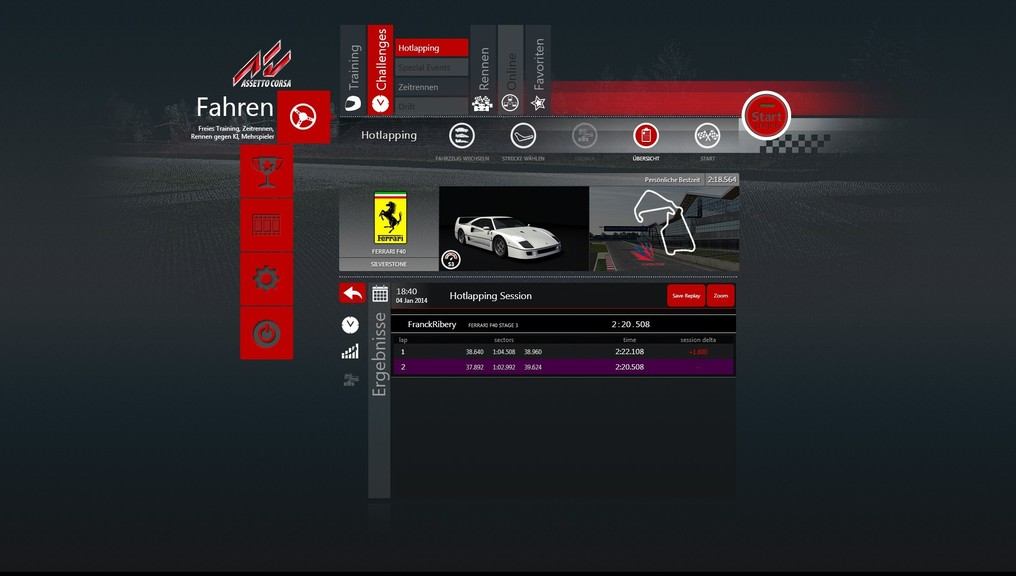Click the session time 18:40
The height and width of the screenshot is (576, 1016).
click(406, 292)
